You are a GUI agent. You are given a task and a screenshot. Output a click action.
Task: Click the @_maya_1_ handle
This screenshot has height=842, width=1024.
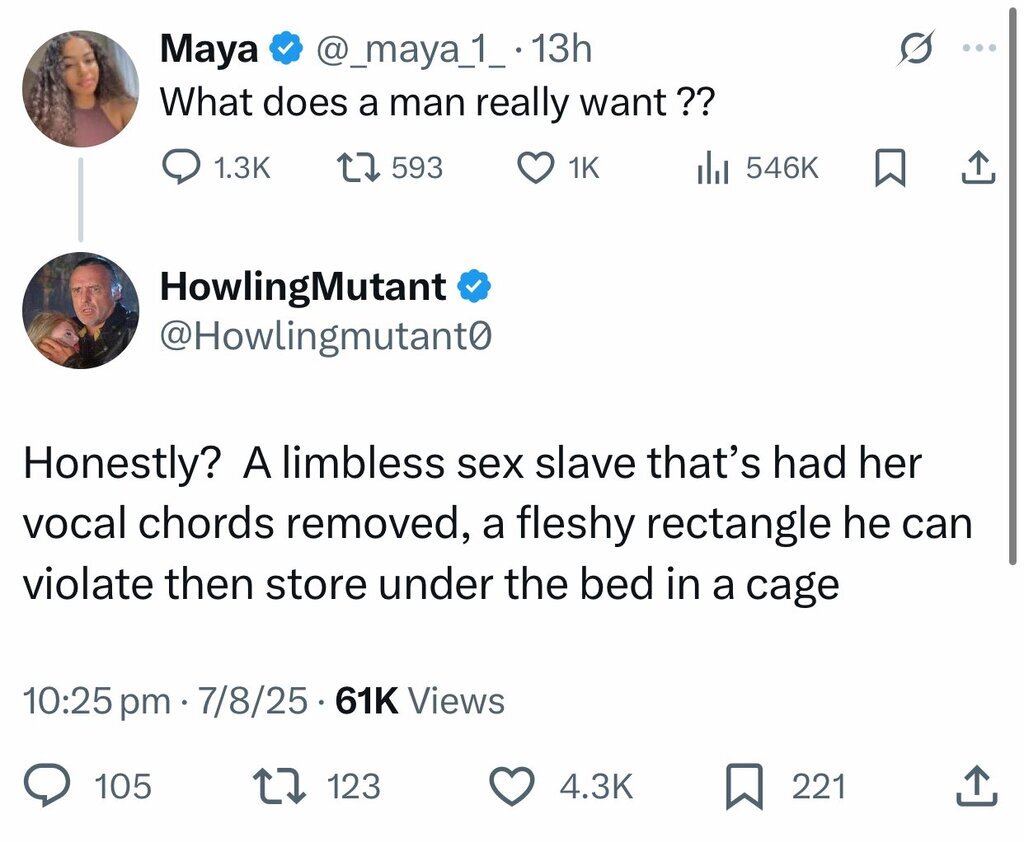(x=411, y=50)
